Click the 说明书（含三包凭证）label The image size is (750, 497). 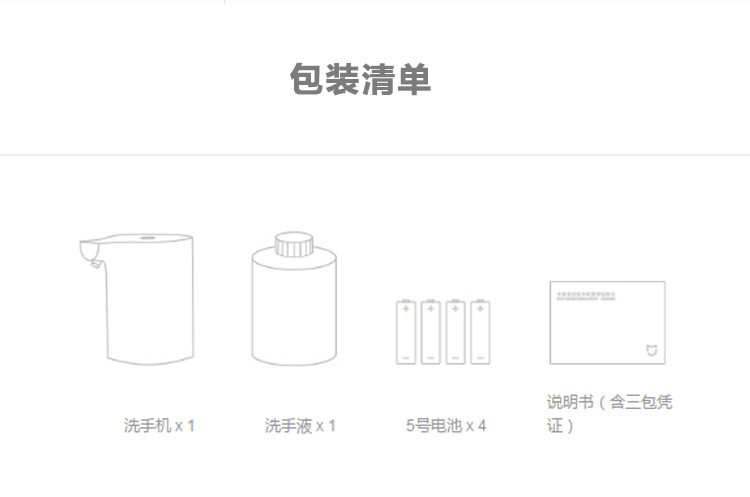609,413
